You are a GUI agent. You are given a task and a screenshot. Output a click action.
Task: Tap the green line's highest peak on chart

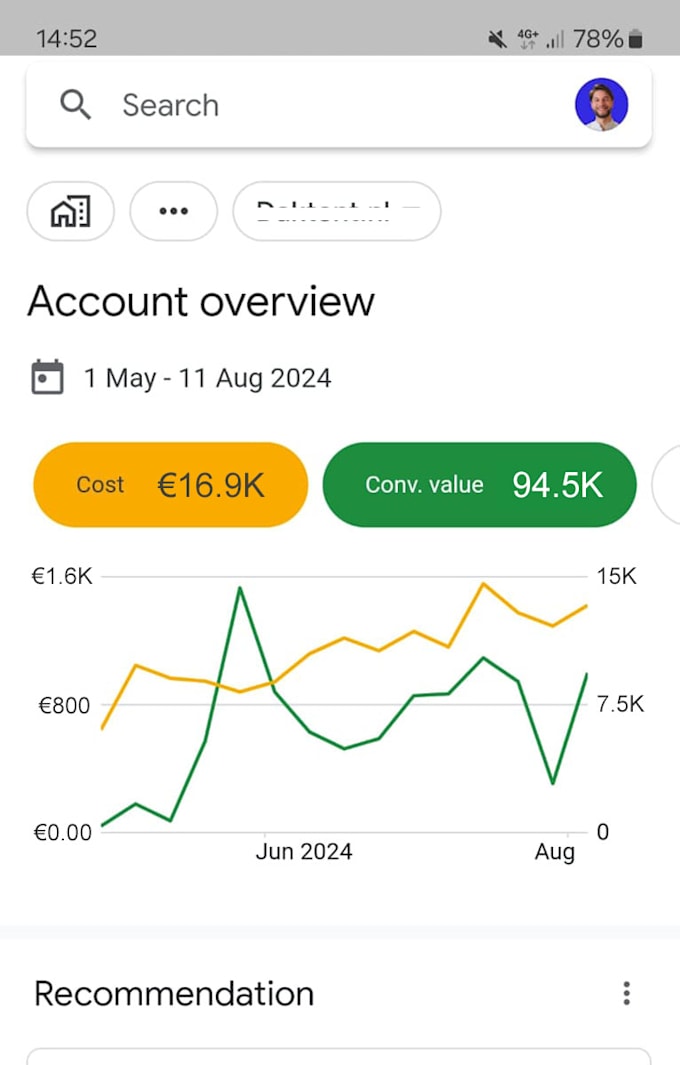[240, 588]
